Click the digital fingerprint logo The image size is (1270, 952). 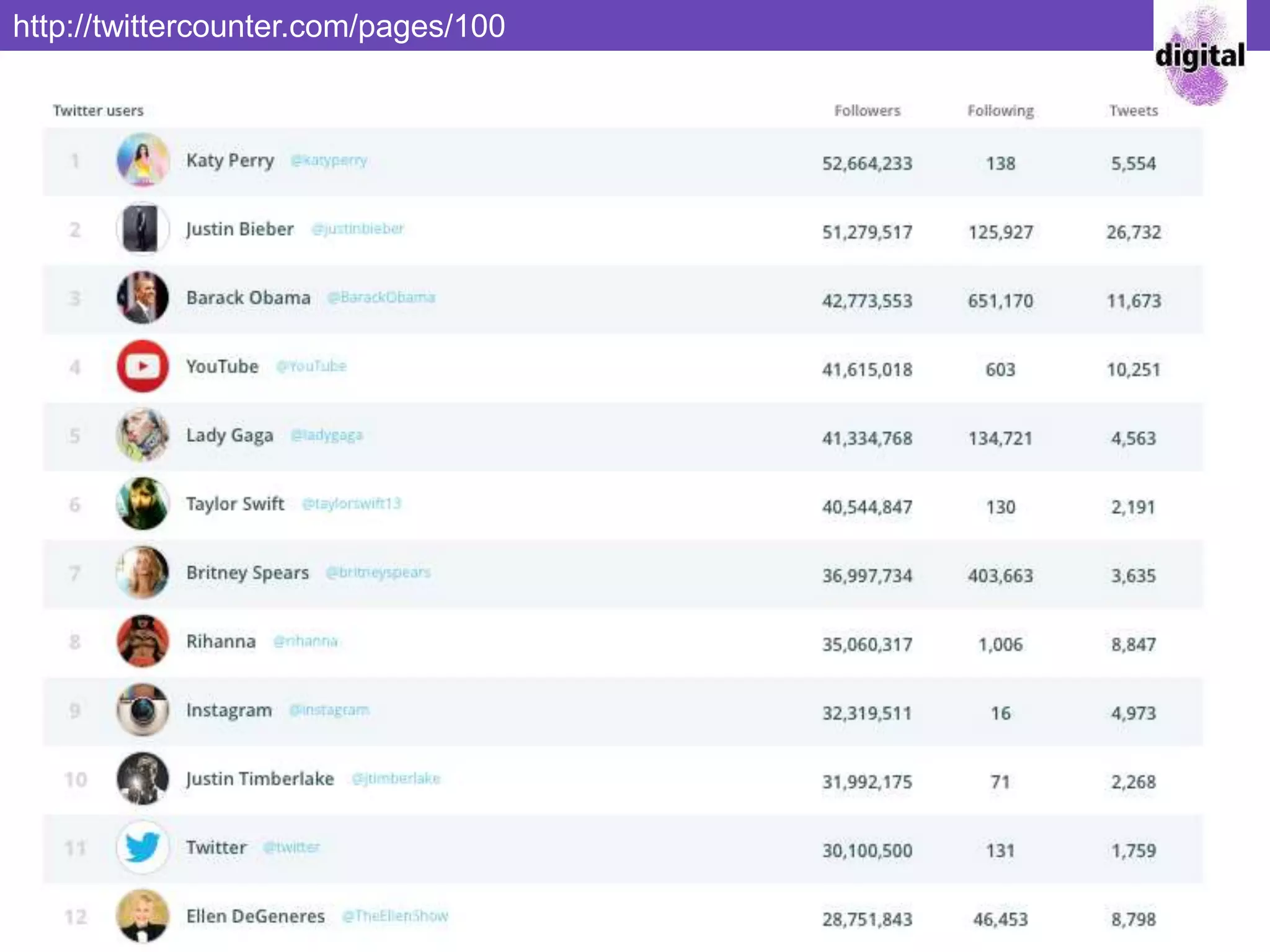click(x=1200, y=56)
